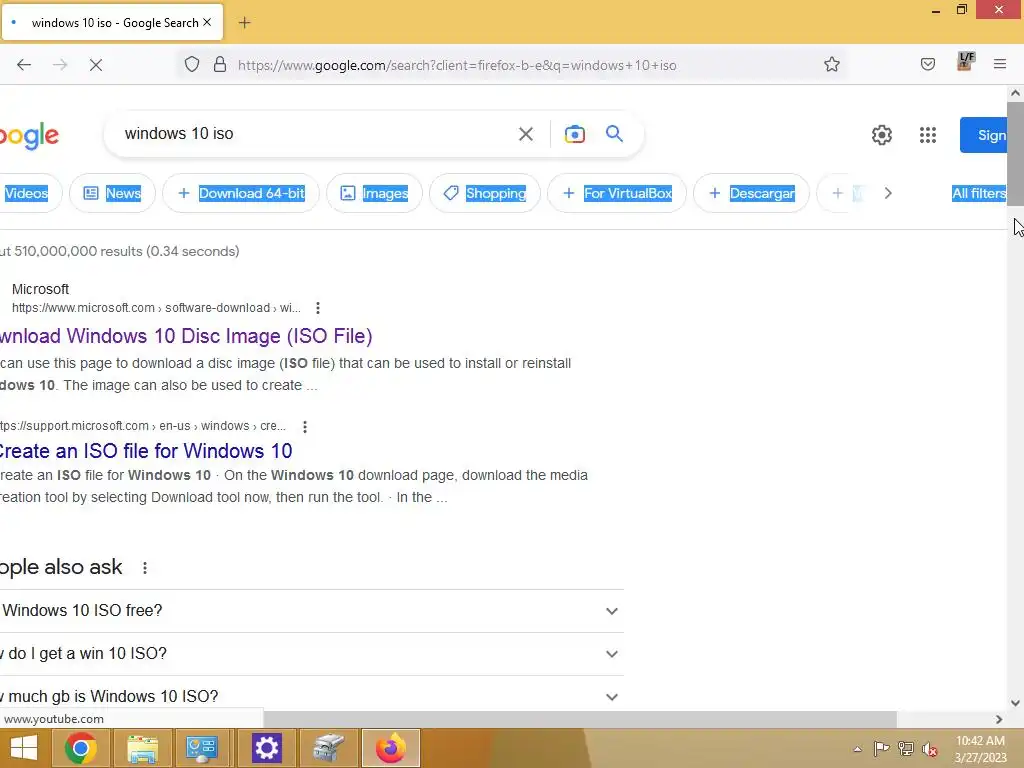The image size is (1024, 768).
Task: Open the Action Center flag tray icon
Action: pyautogui.click(x=881, y=748)
